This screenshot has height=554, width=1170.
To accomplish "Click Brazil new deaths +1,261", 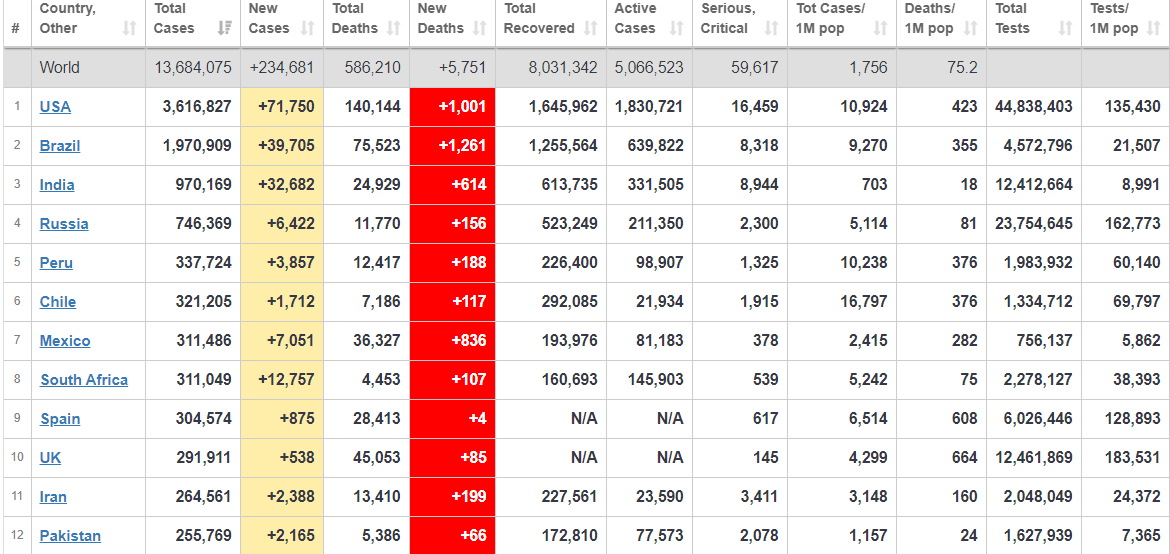I will point(463,146).
